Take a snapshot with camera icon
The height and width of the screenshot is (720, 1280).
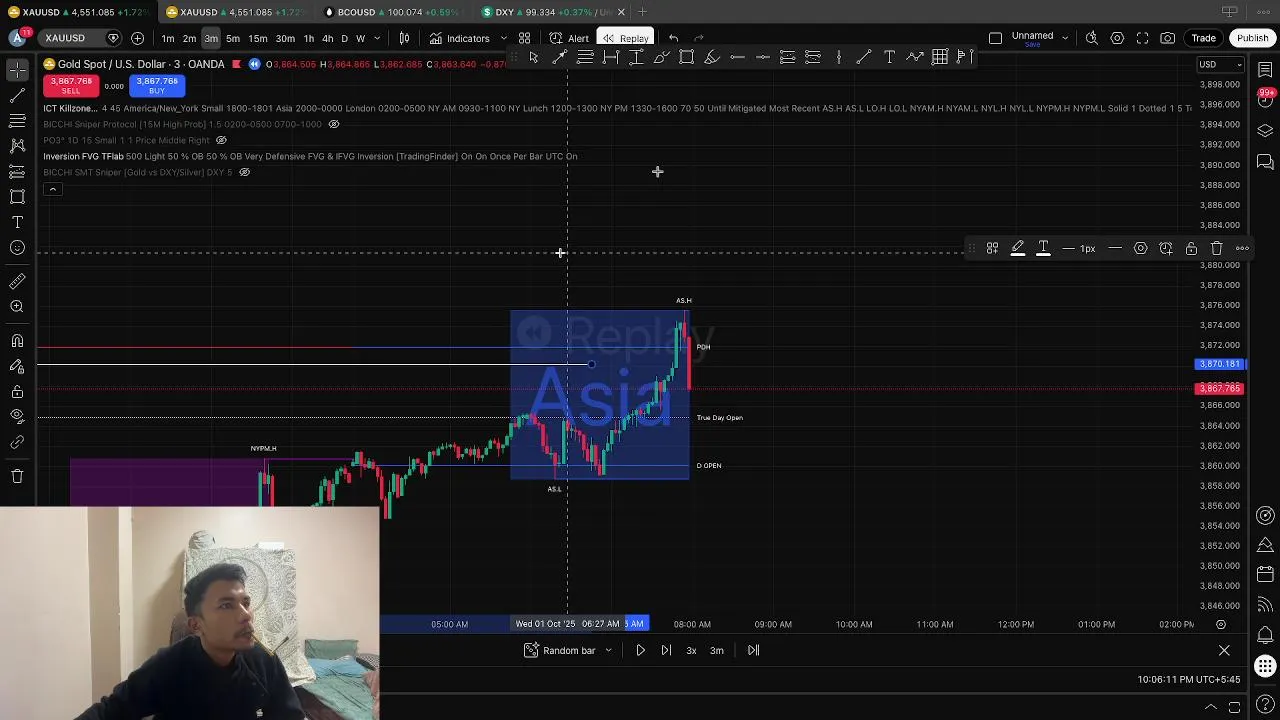pyautogui.click(x=1168, y=38)
